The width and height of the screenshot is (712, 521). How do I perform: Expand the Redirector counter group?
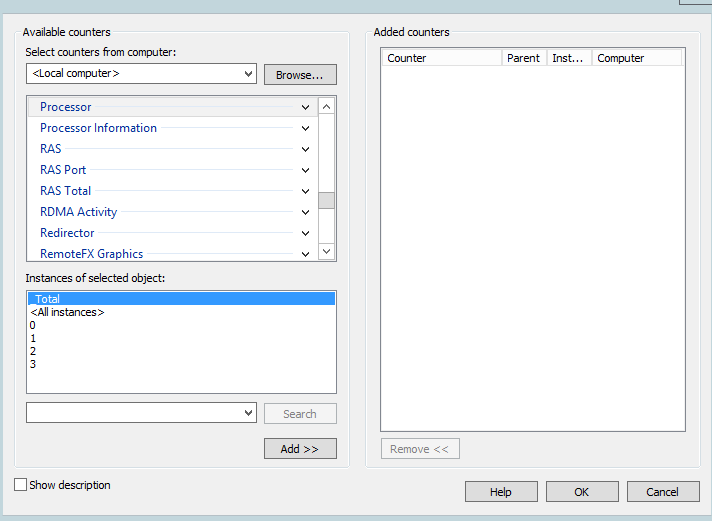305,233
